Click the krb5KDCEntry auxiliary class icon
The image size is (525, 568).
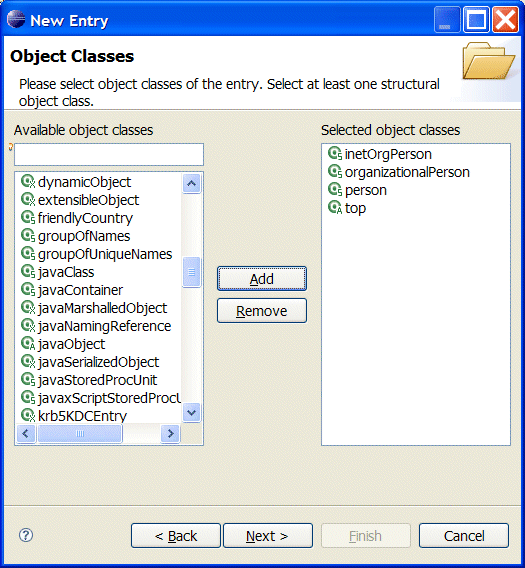tap(28, 415)
